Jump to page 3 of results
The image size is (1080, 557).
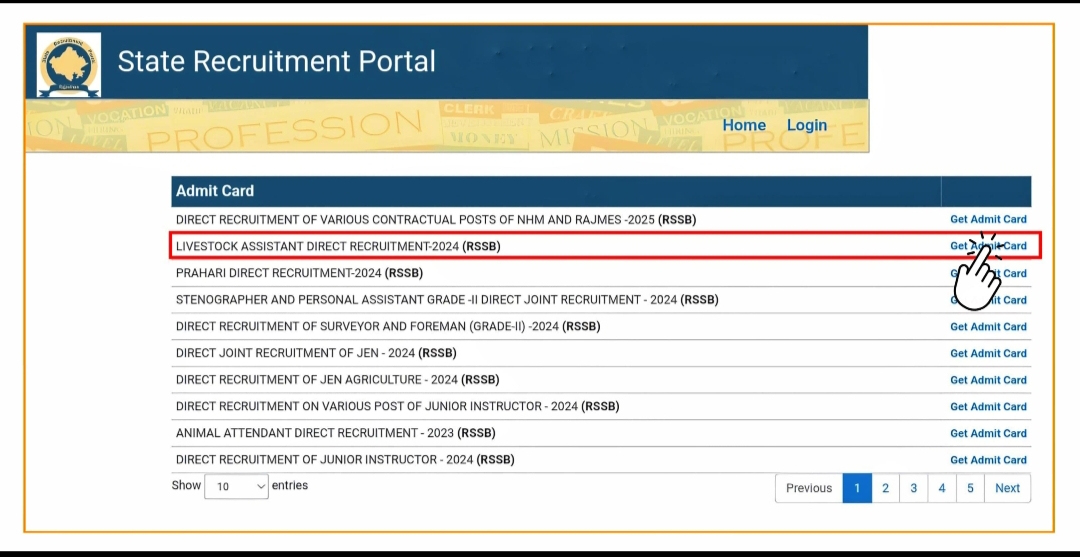pos(913,488)
